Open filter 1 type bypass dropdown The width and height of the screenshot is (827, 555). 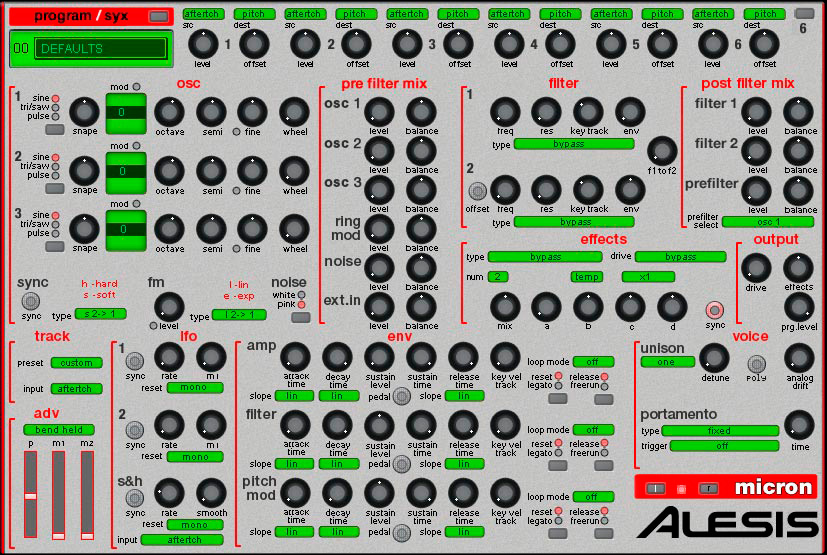coord(574,144)
